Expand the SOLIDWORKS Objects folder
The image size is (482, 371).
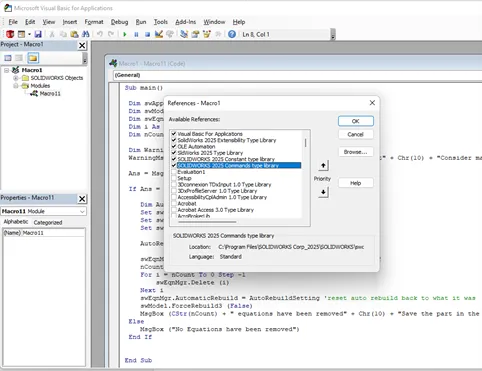(15, 78)
